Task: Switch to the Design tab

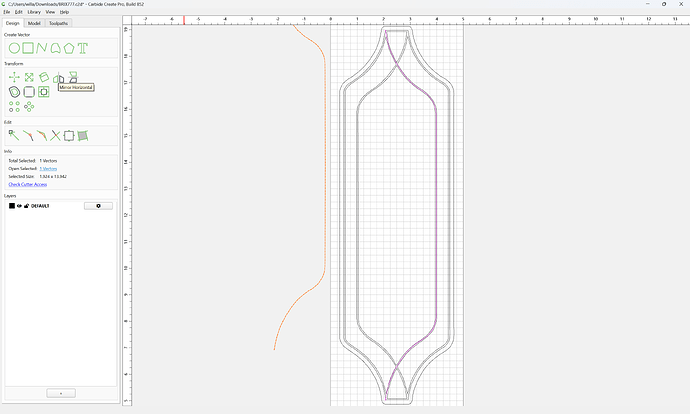Action: (x=13, y=23)
